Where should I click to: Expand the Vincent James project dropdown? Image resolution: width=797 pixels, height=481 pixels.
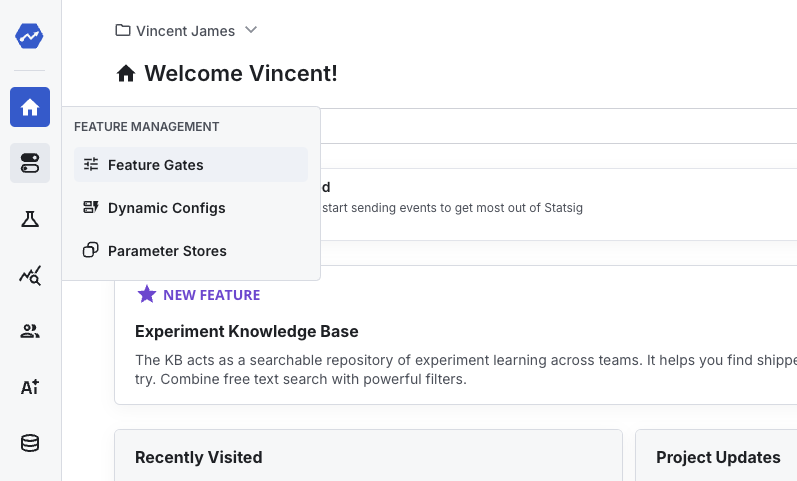251,30
